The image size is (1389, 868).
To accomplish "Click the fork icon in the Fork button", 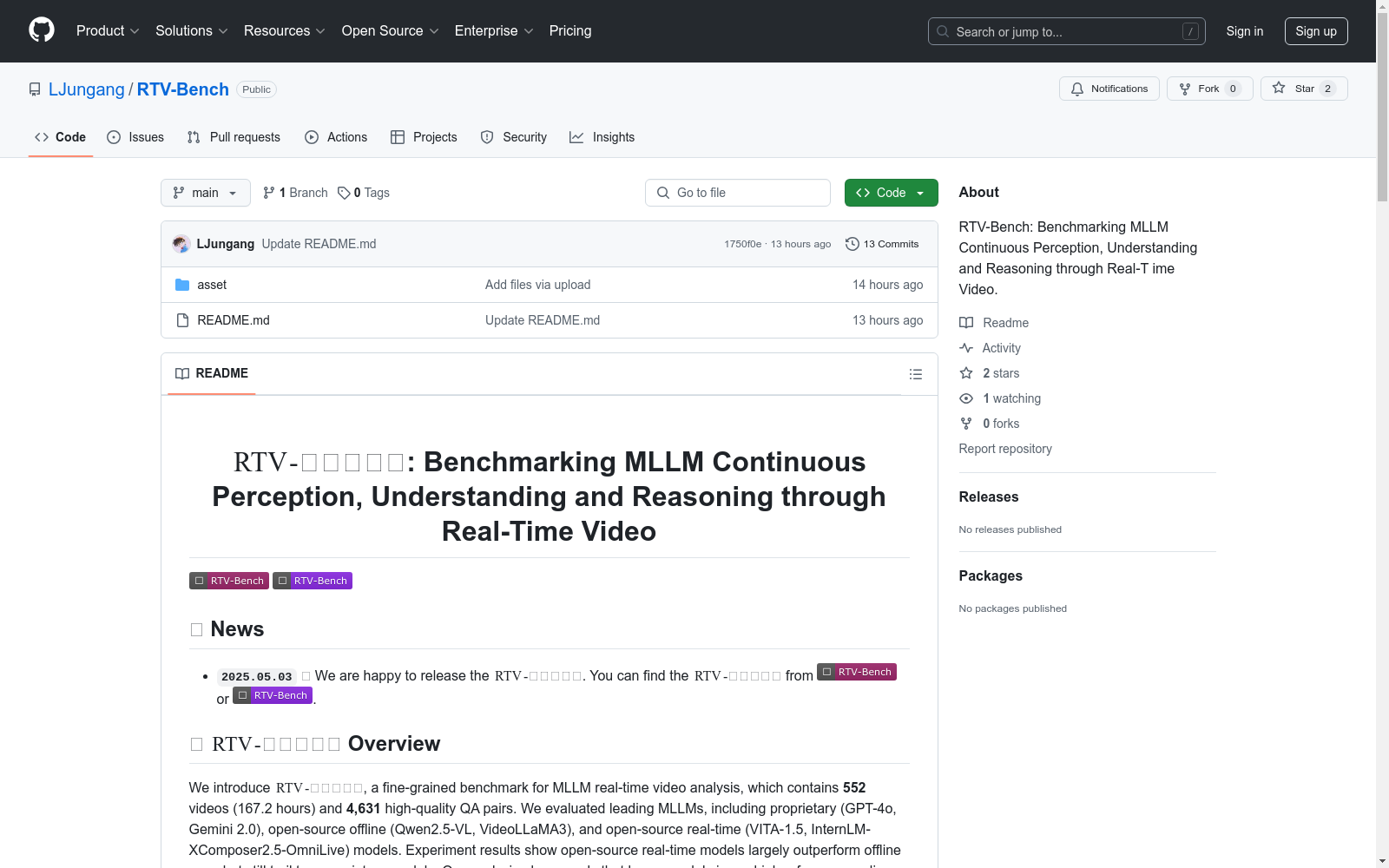I will (1185, 89).
